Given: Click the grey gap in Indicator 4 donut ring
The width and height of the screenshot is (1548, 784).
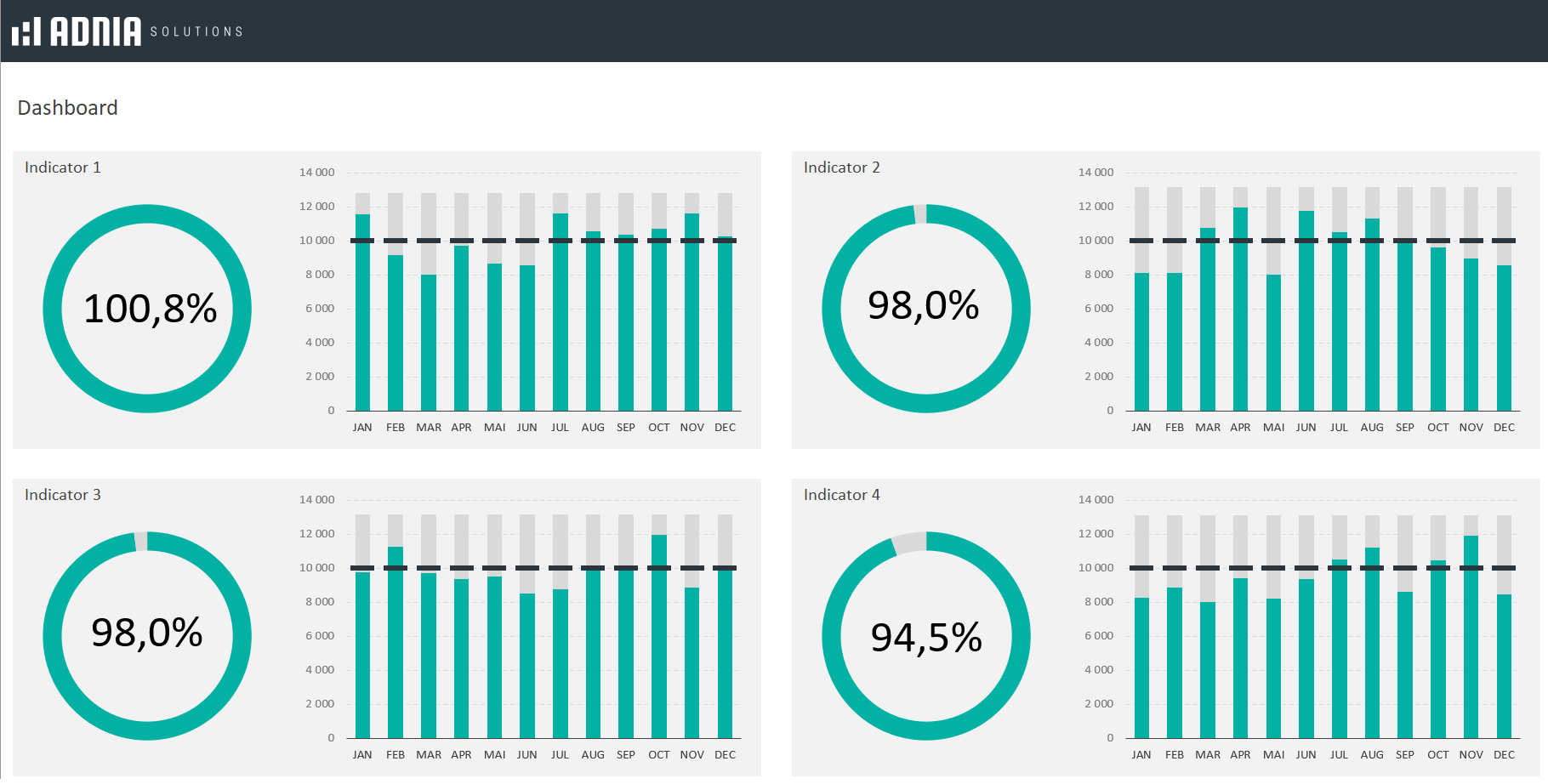Looking at the screenshot, I should pyautogui.click(x=909, y=543).
